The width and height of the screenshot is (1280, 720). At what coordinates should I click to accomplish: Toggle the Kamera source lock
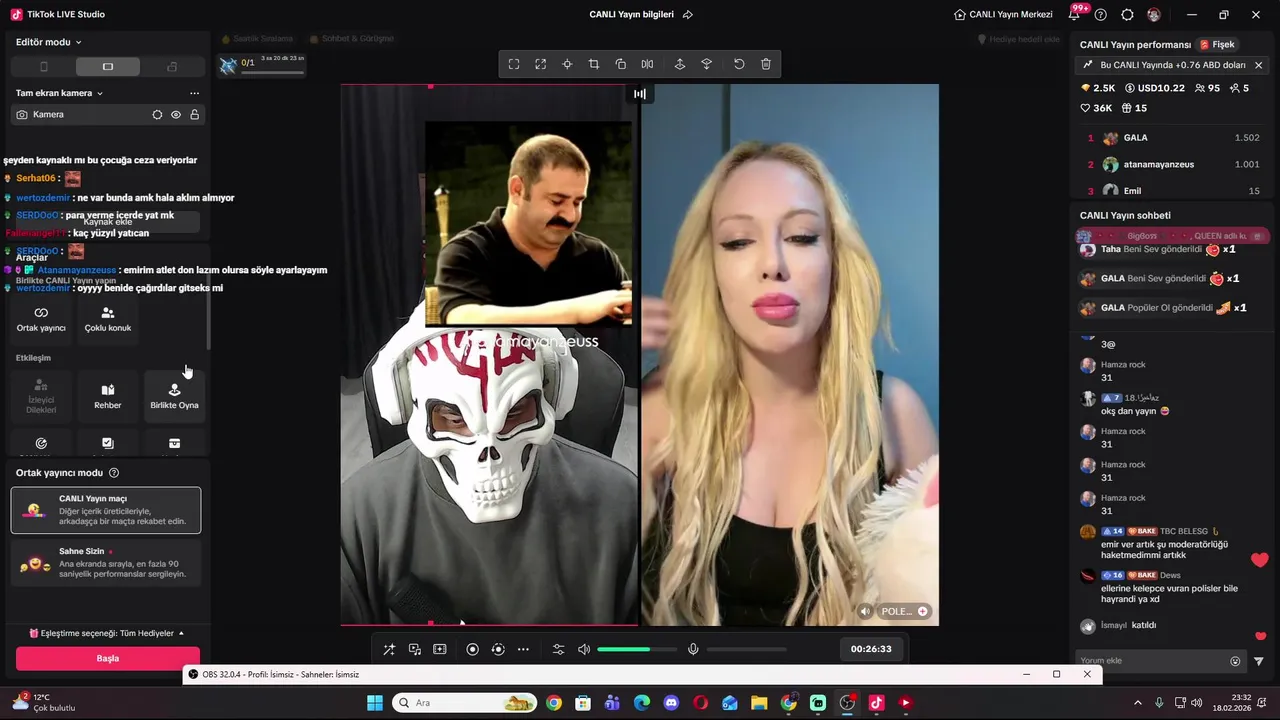(194, 115)
